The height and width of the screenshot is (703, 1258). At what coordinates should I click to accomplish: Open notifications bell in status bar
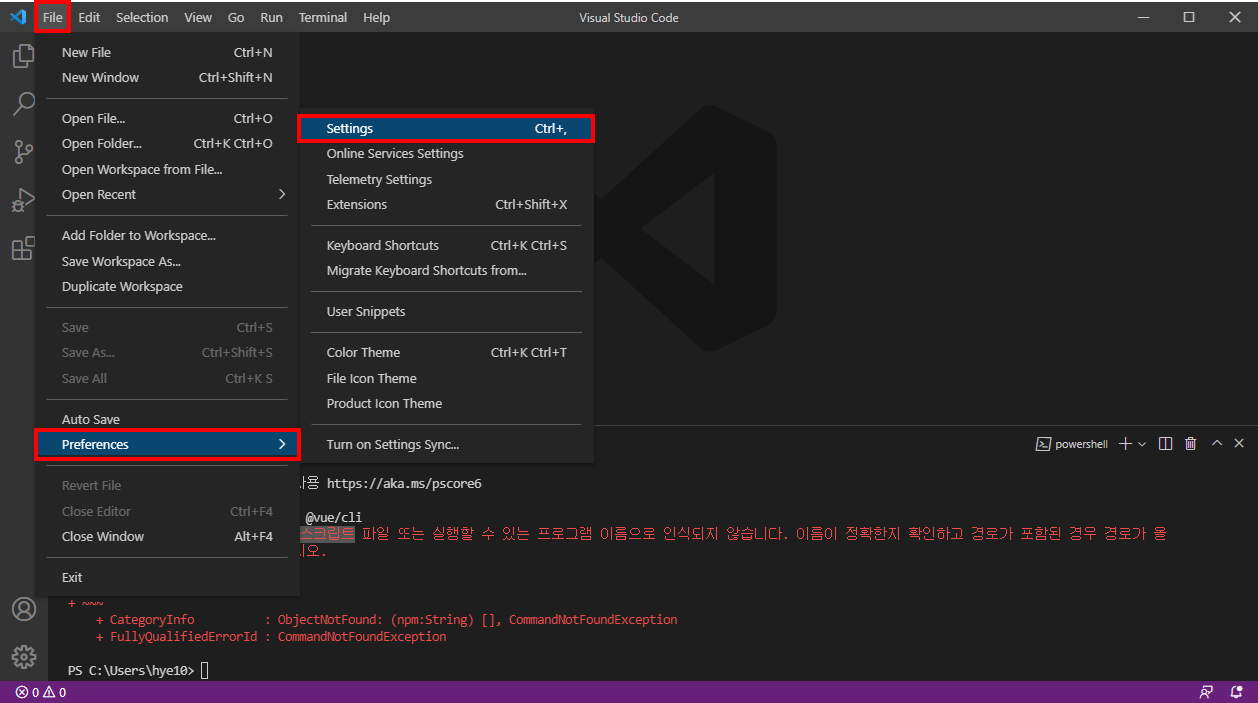[x=1237, y=692]
